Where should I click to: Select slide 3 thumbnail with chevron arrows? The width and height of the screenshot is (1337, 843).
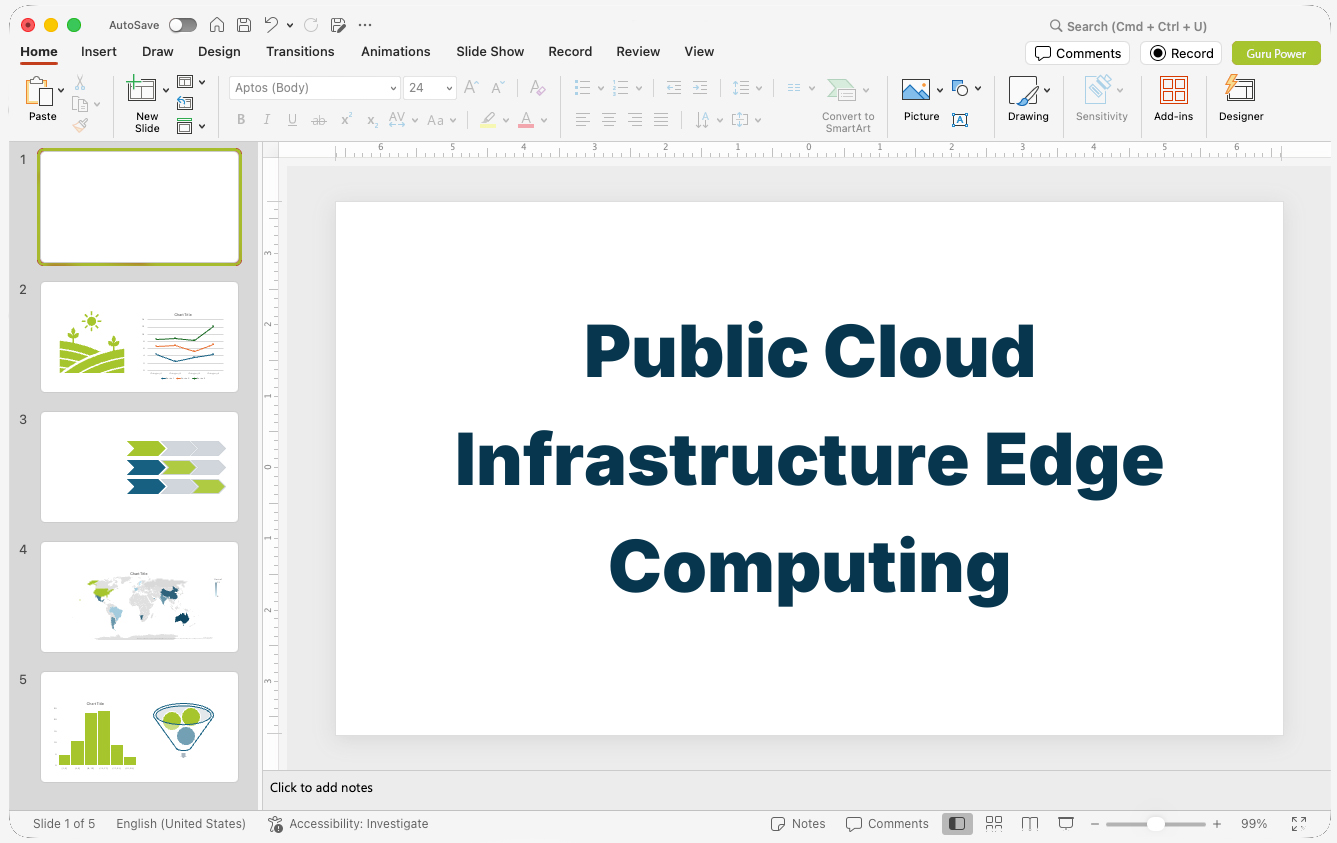coord(140,467)
